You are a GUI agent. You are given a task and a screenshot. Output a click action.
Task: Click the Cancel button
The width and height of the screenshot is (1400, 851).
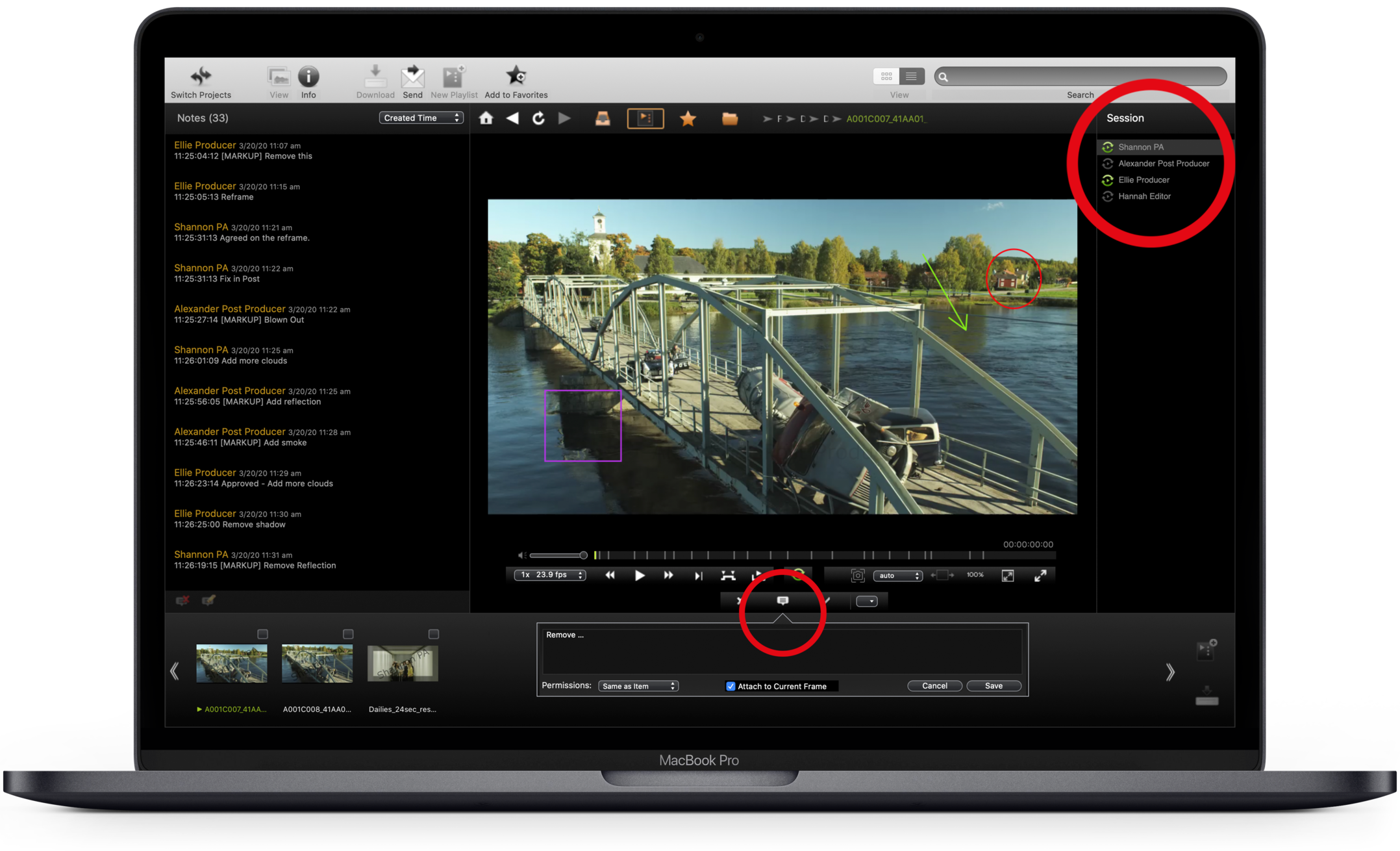[x=934, y=686]
